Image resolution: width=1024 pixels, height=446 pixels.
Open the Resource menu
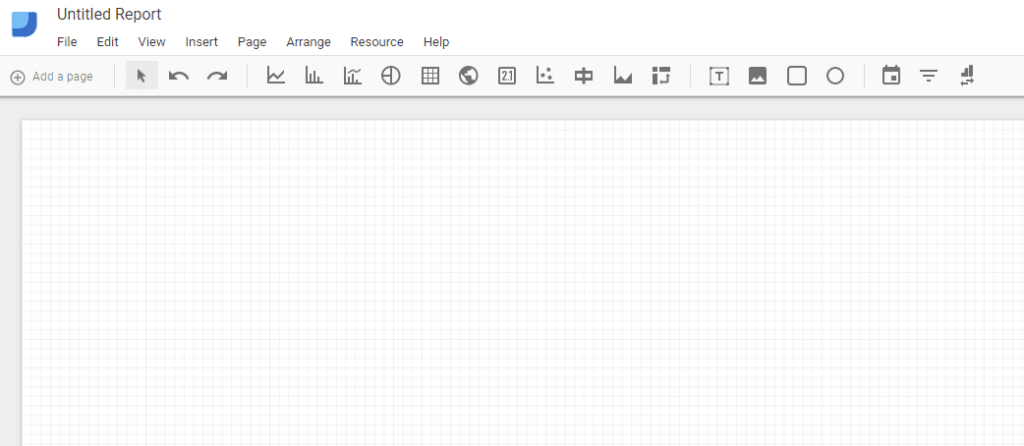pos(377,42)
